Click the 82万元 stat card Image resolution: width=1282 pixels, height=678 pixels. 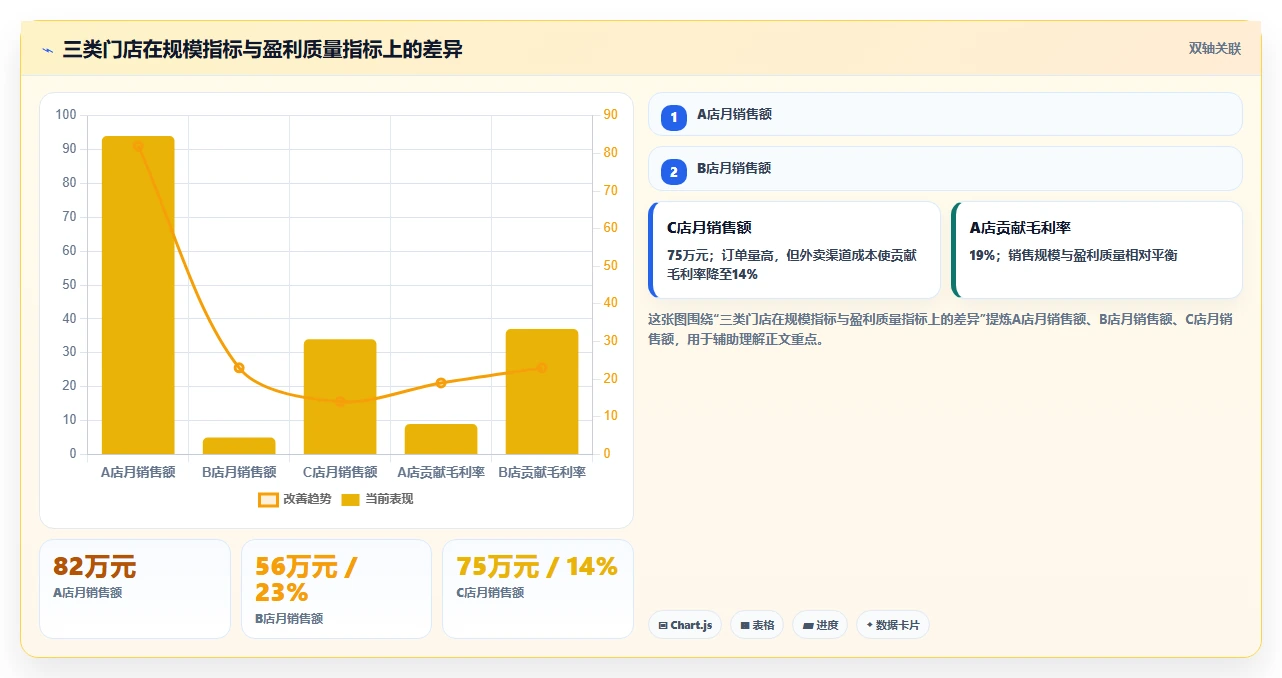click(x=135, y=589)
